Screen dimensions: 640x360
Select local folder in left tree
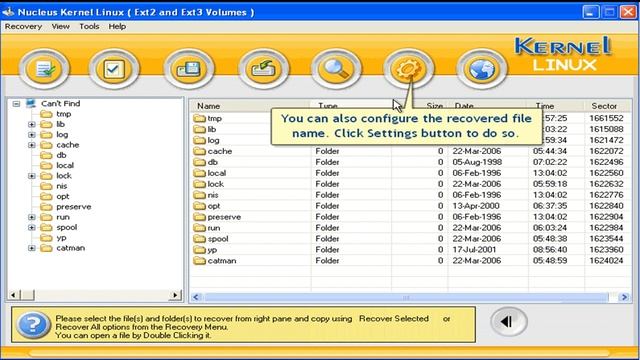[x=65, y=165]
